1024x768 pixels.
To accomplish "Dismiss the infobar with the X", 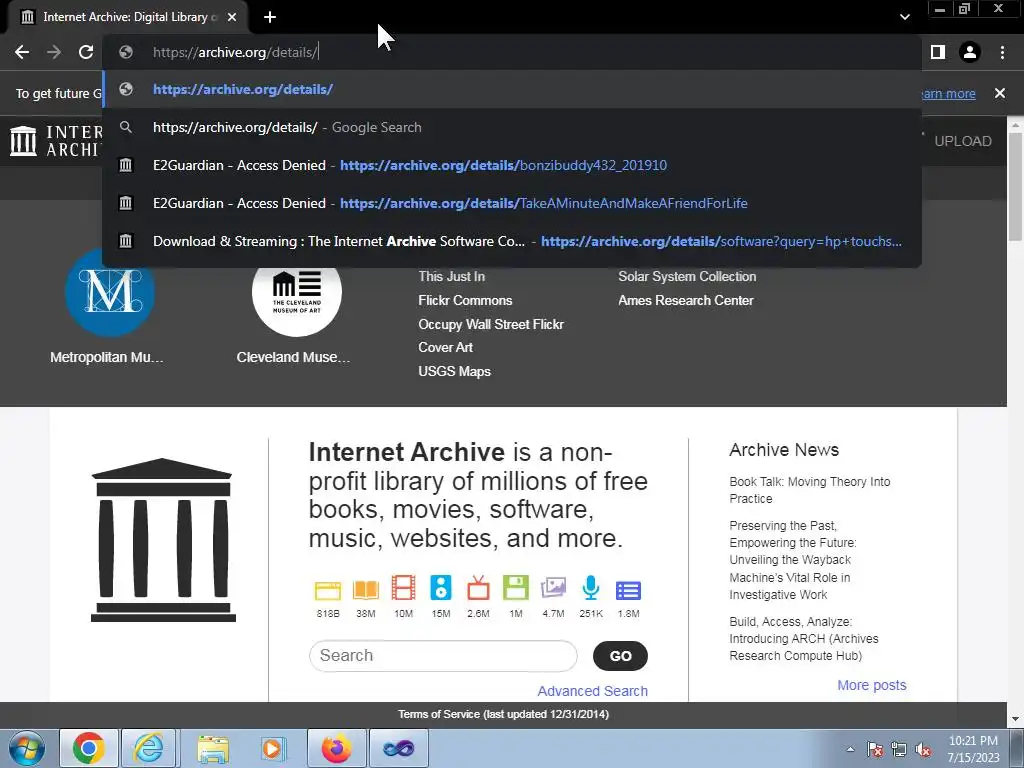I will pyautogui.click(x=1000, y=93).
